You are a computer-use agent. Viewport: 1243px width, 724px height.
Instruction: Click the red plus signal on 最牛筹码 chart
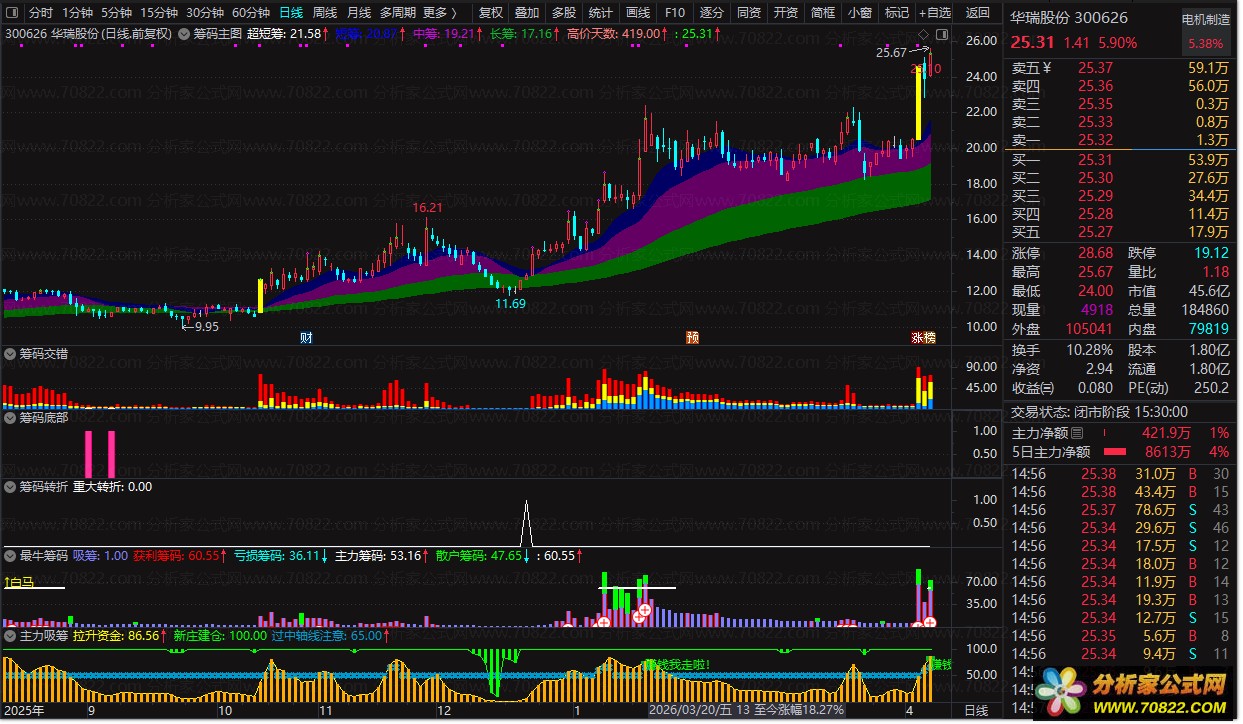pyautogui.click(x=644, y=610)
